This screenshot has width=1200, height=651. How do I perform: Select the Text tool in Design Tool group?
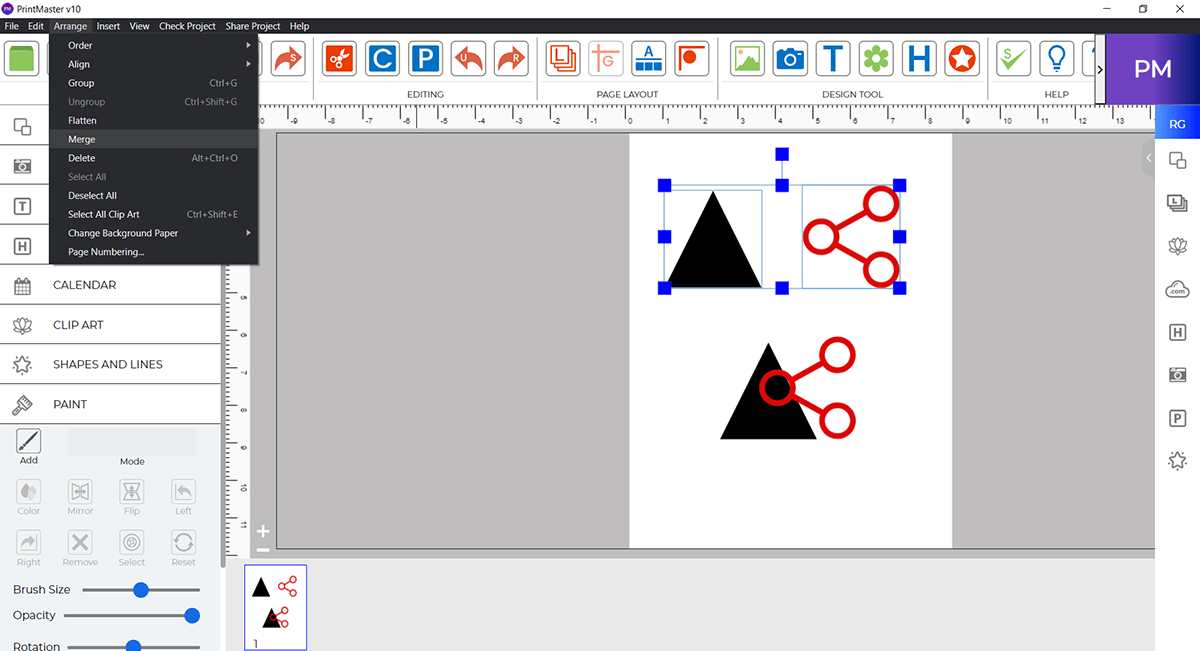click(x=833, y=58)
